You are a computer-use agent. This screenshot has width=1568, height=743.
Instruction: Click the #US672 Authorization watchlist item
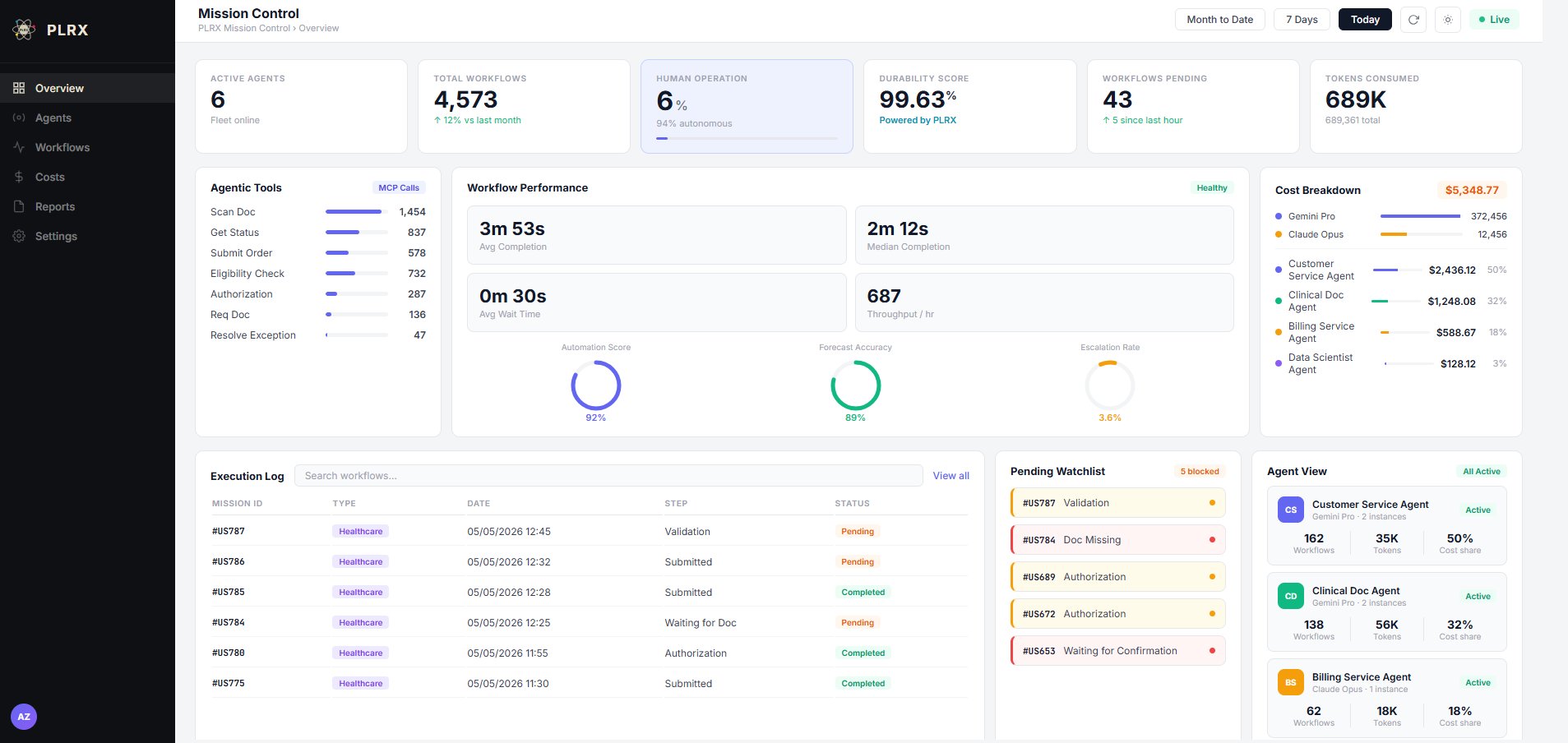1118,614
